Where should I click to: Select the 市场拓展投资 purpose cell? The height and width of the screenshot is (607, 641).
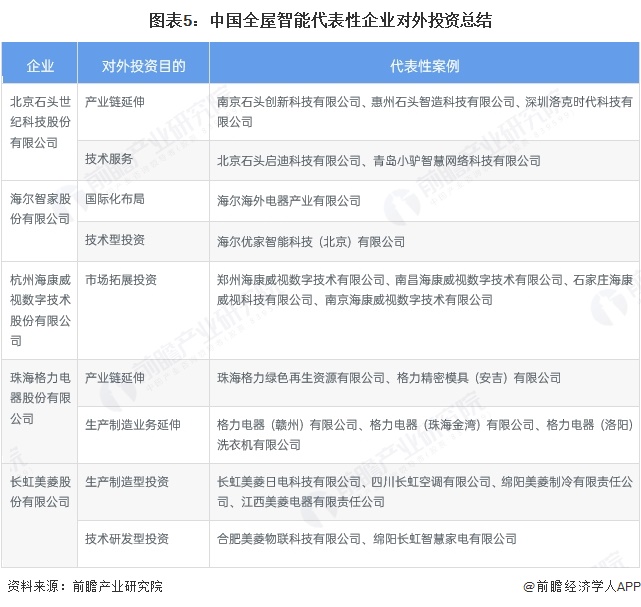pyautogui.click(x=121, y=280)
